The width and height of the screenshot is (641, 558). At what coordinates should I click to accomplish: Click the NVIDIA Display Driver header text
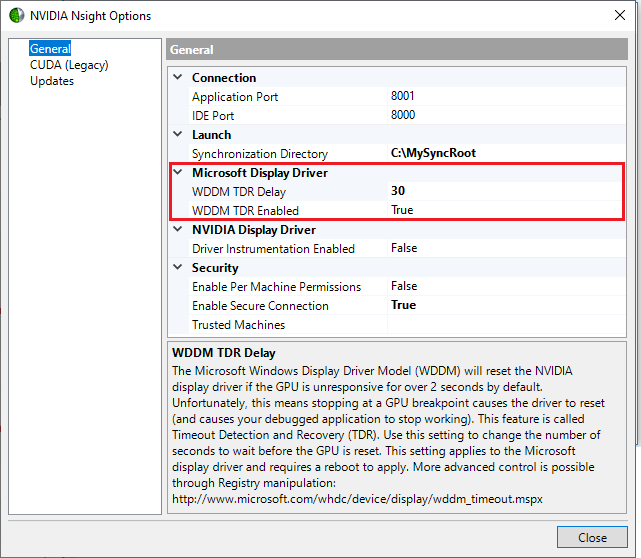254,230
